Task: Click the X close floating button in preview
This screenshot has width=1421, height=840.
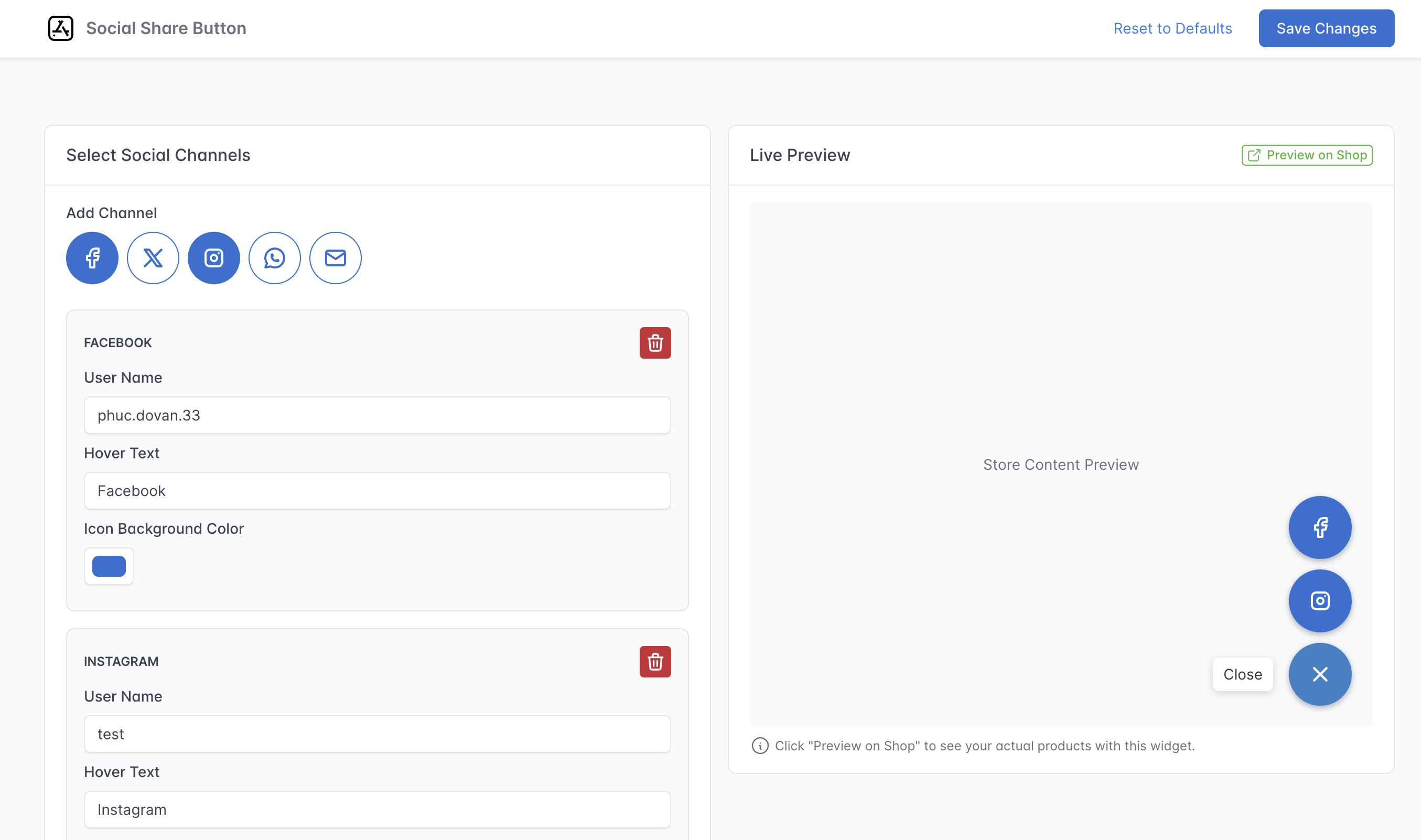Action: coord(1320,674)
